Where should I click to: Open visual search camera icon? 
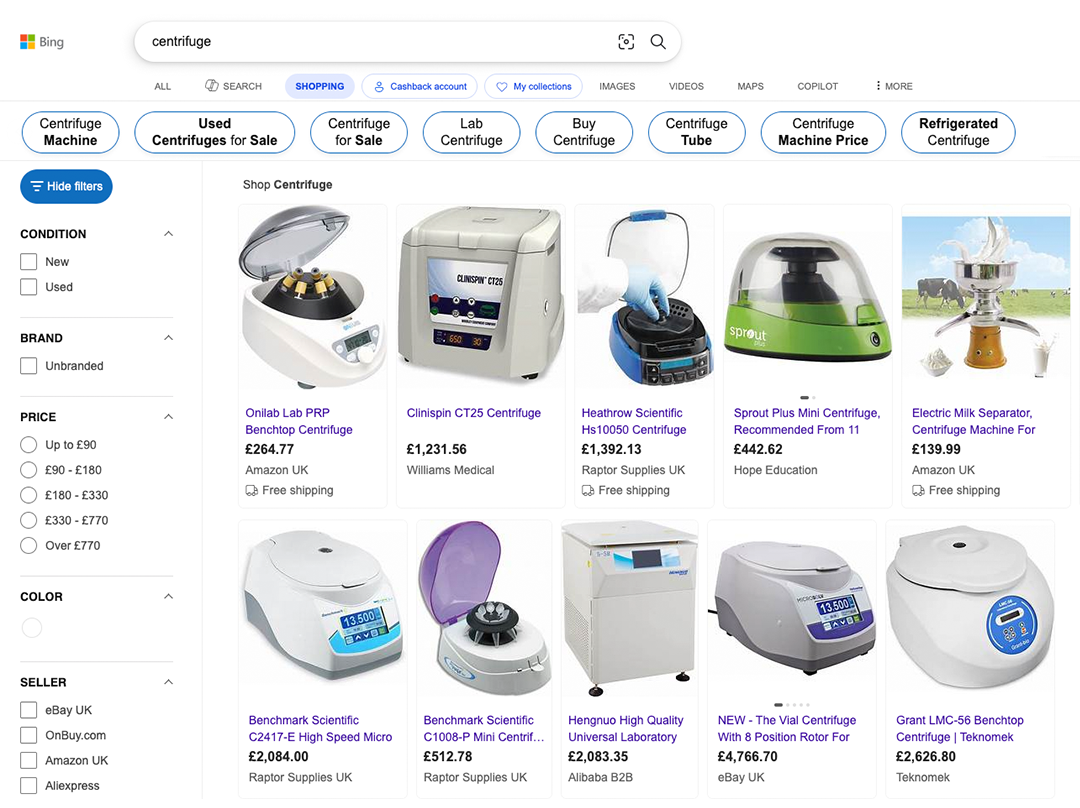626,42
